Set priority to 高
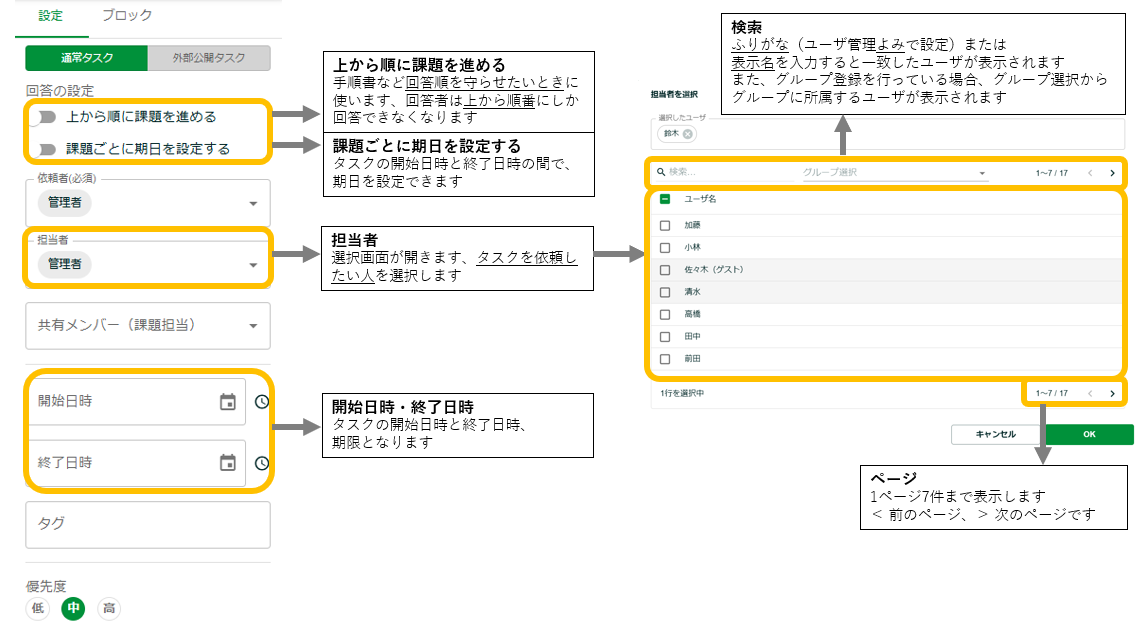1136x634 pixels. coord(109,607)
